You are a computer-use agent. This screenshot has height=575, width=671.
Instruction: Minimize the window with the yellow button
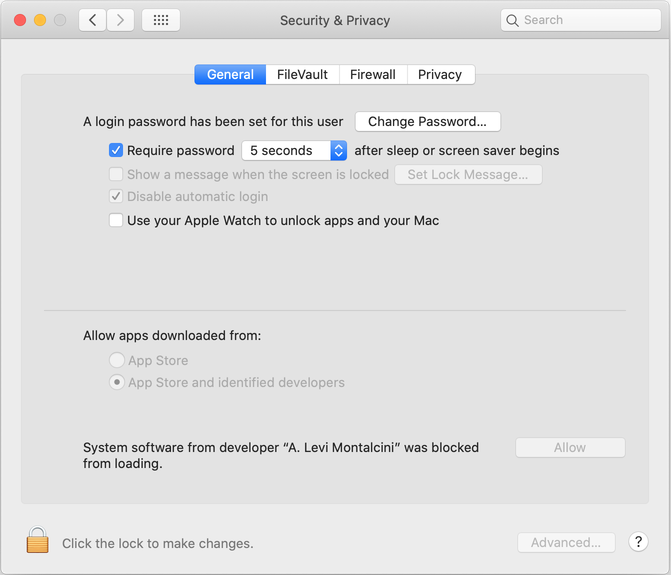coord(40,20)
